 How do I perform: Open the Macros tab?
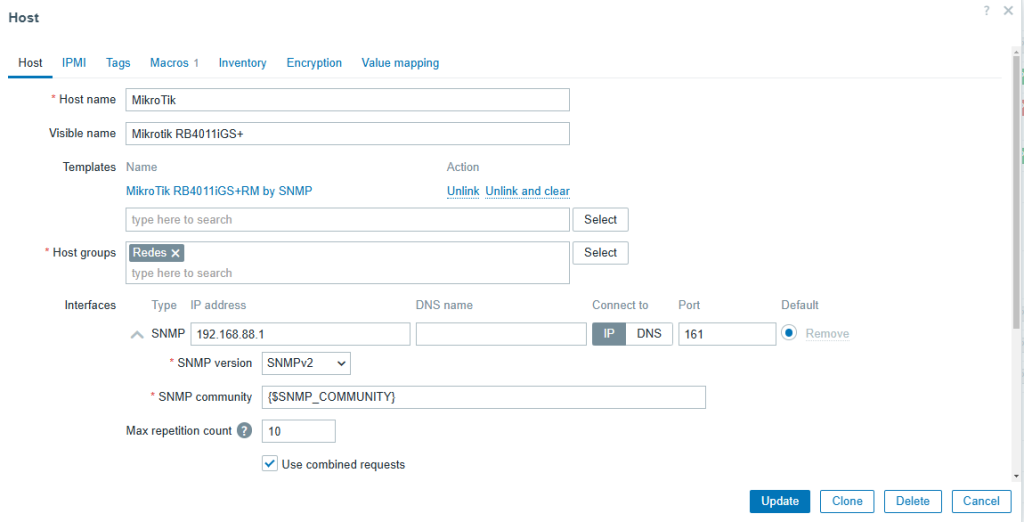(x=174, y=63)
